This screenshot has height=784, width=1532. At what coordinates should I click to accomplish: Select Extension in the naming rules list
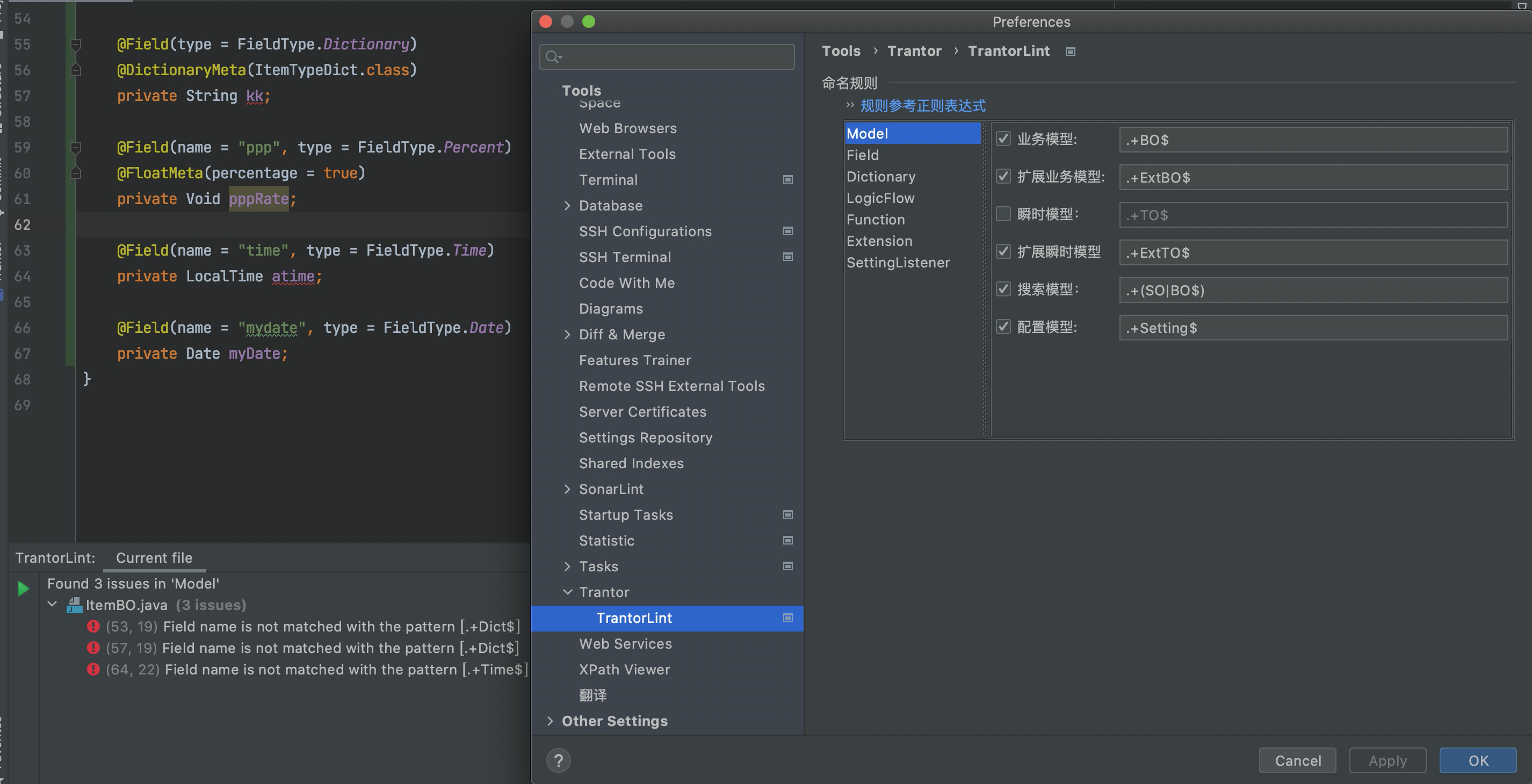pyautogui.click(x=912, y=241)
